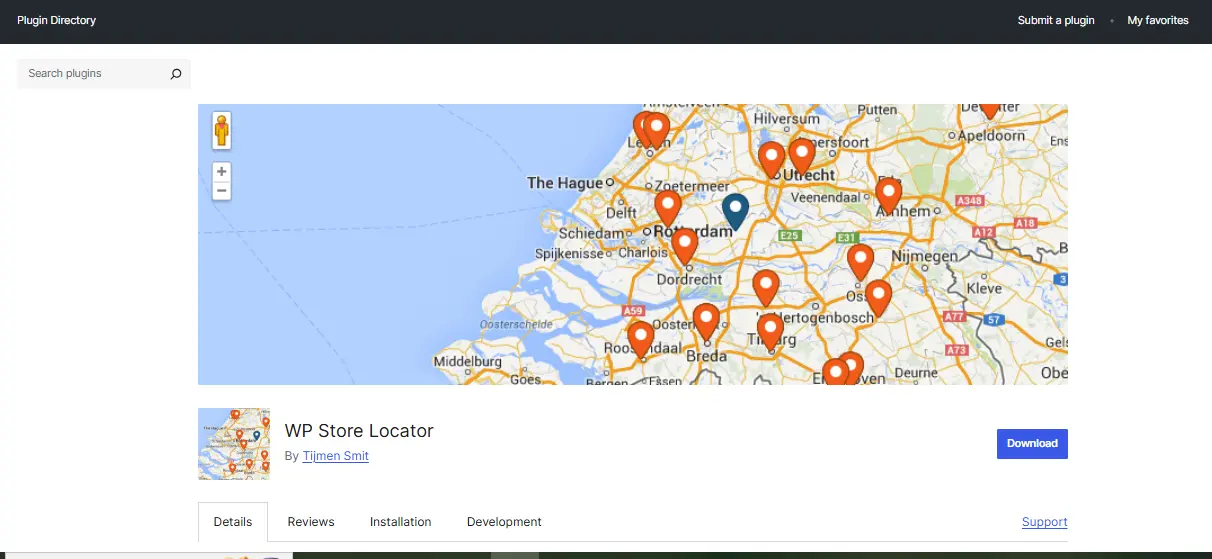Open the Details tab
Screen dimensions: 1212x559
[x=233, y=522]
